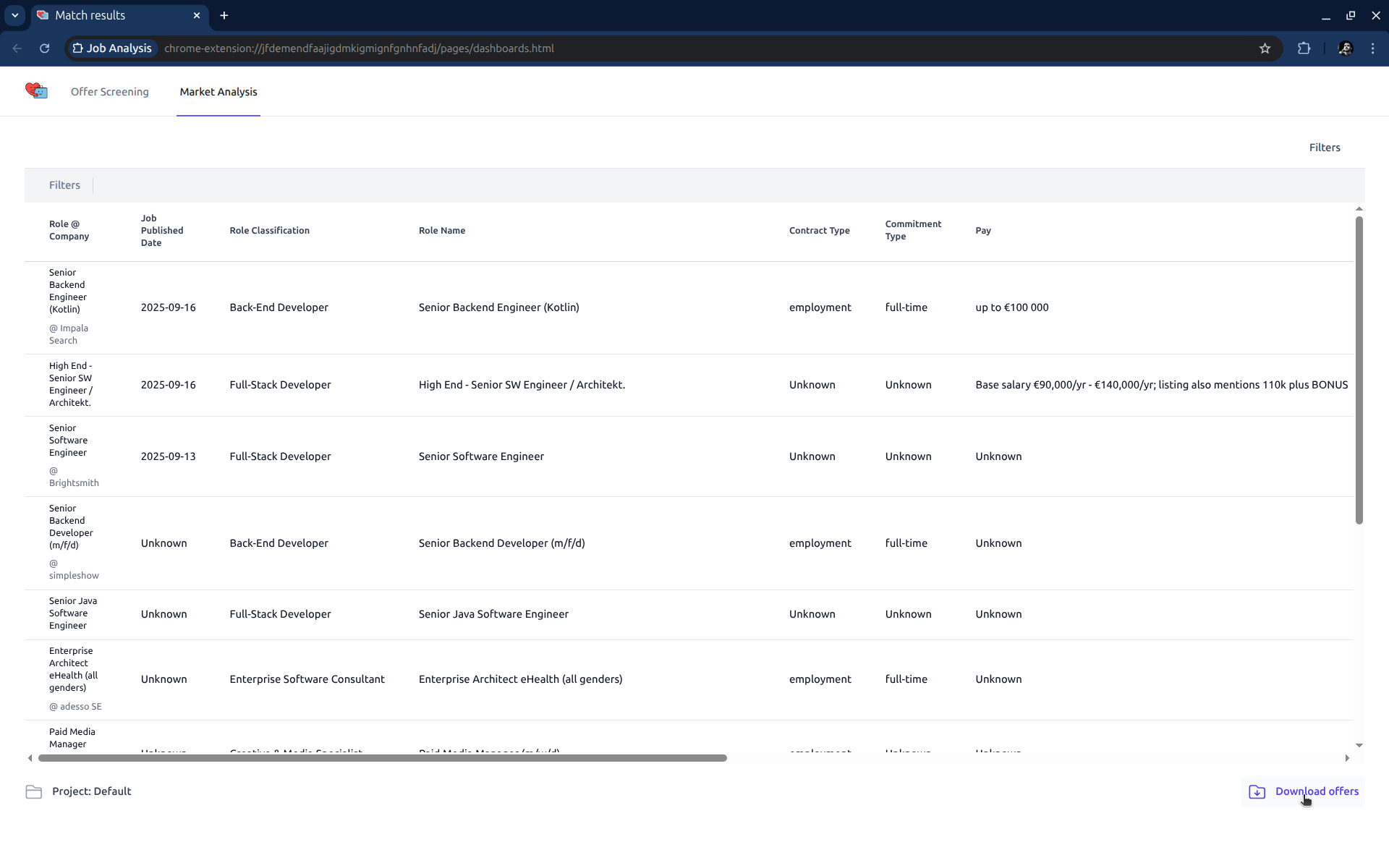
Task: Select the Market Analysis tab
Action: [218, 92]
